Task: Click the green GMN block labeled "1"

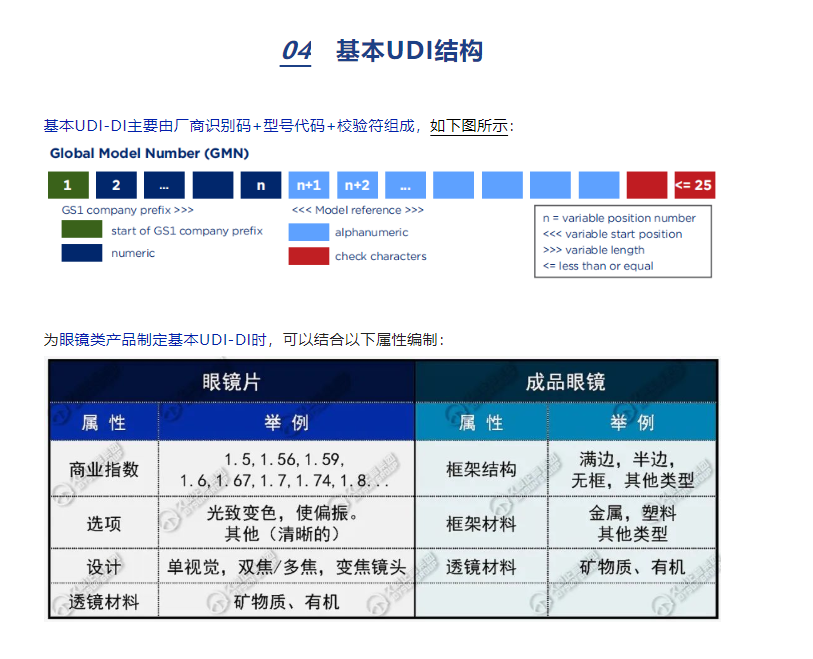Action: [x=68, y=185]
